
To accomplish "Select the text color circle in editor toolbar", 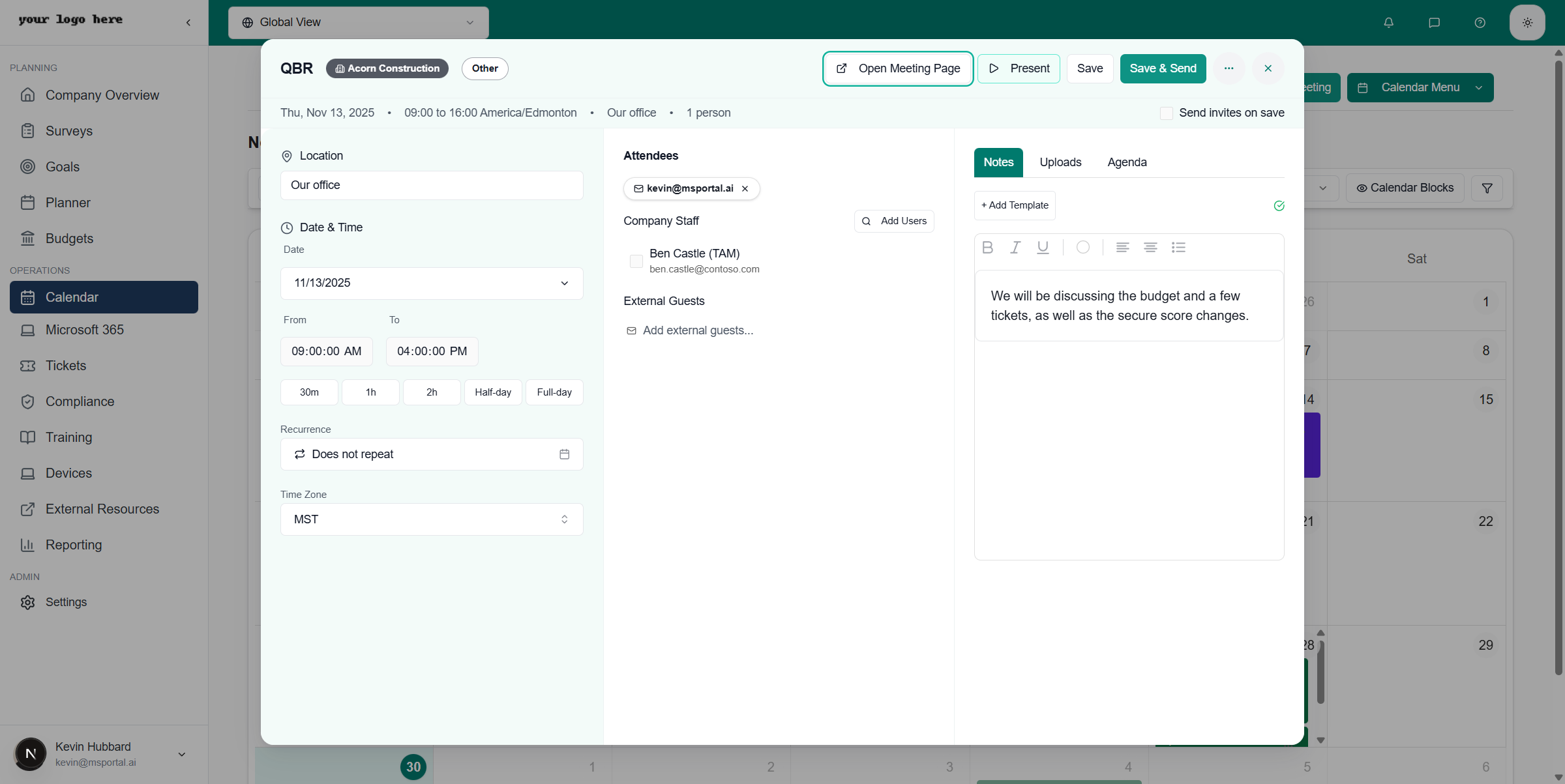I will coord(1083,247).
